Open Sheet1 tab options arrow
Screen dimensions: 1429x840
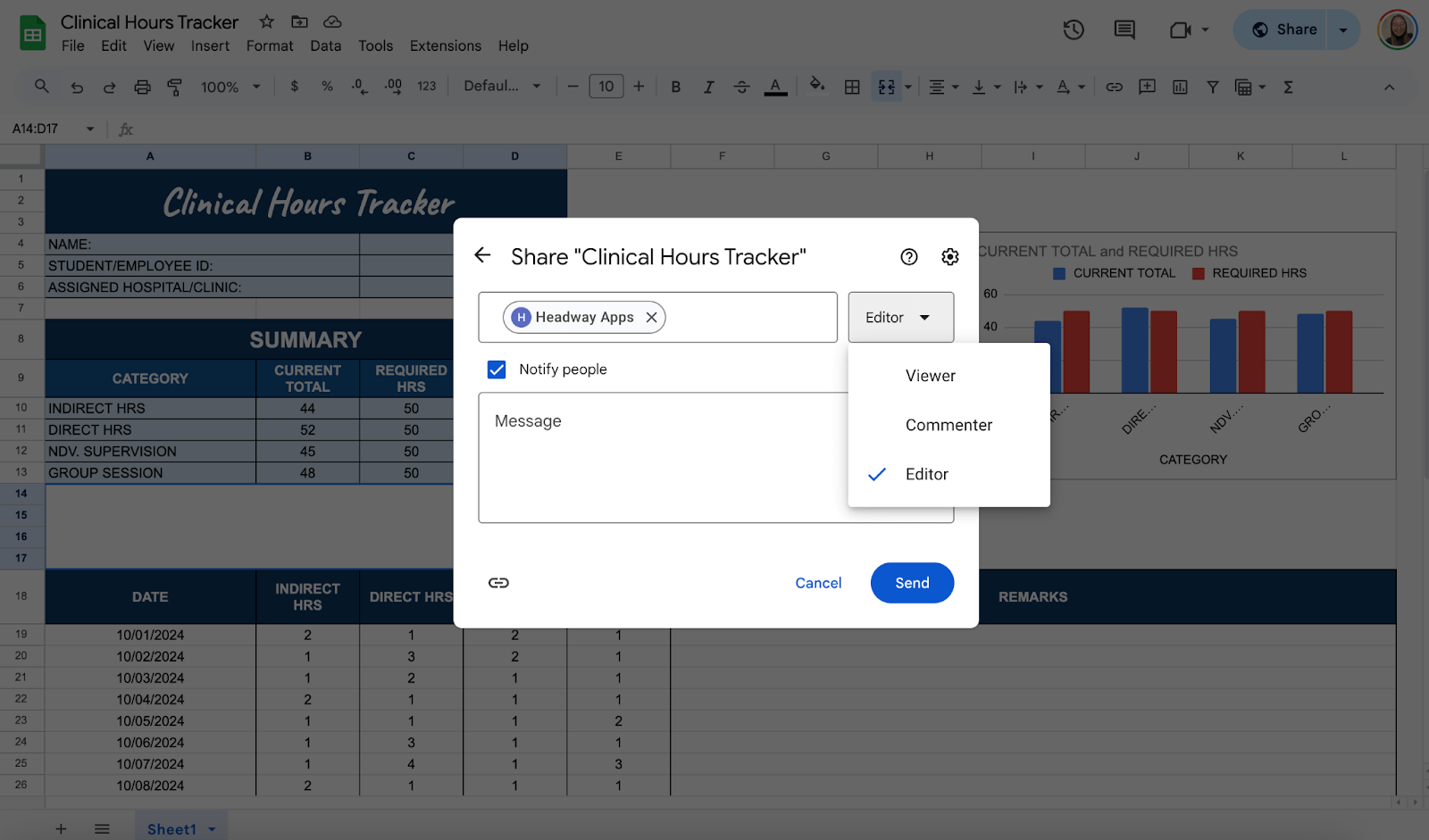[x=213, y=829]
